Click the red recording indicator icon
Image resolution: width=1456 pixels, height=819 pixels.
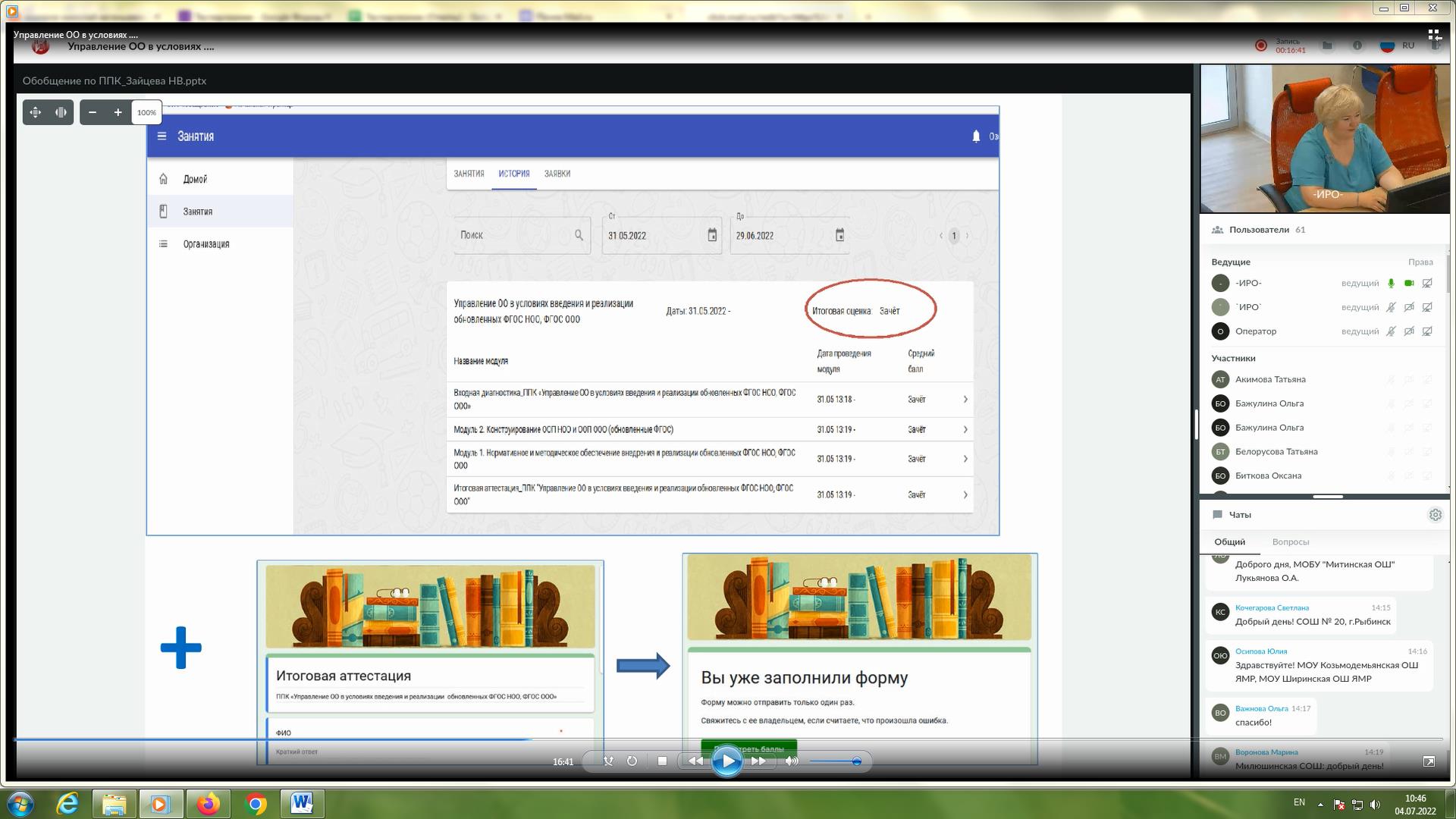(x=1261, y=45)
